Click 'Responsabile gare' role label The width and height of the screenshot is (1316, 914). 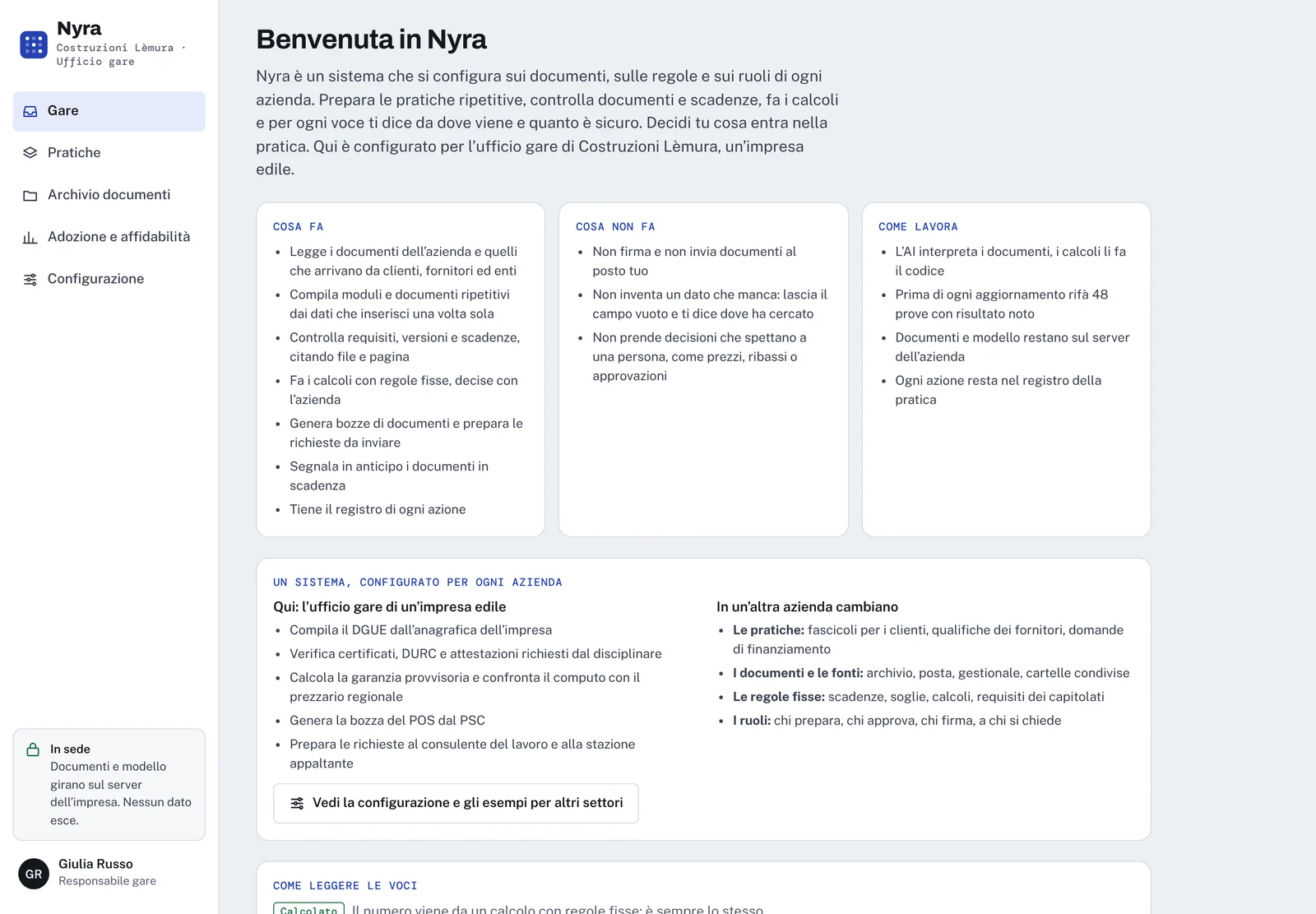click(x=107, y=881)
